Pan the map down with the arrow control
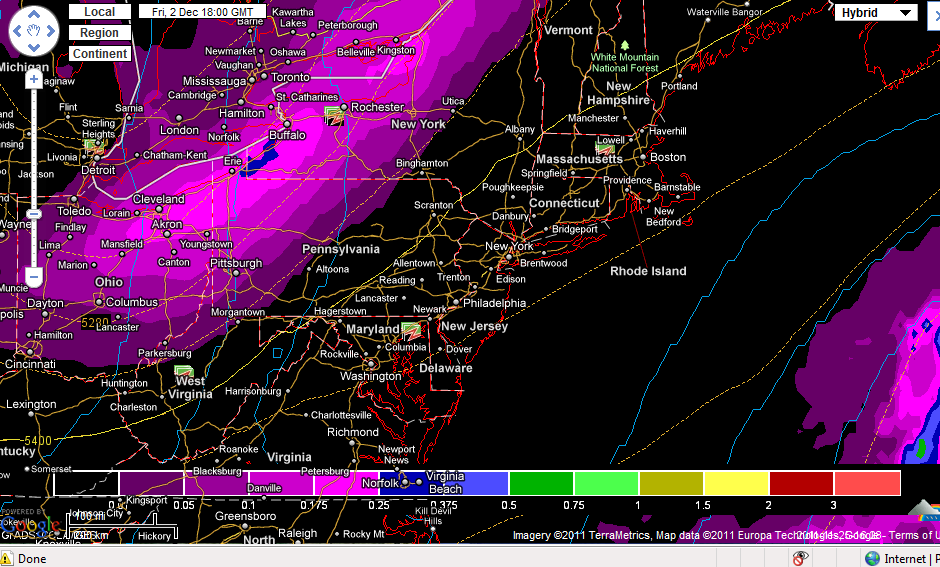Screen dimensions: 940x567 [34, 47]
